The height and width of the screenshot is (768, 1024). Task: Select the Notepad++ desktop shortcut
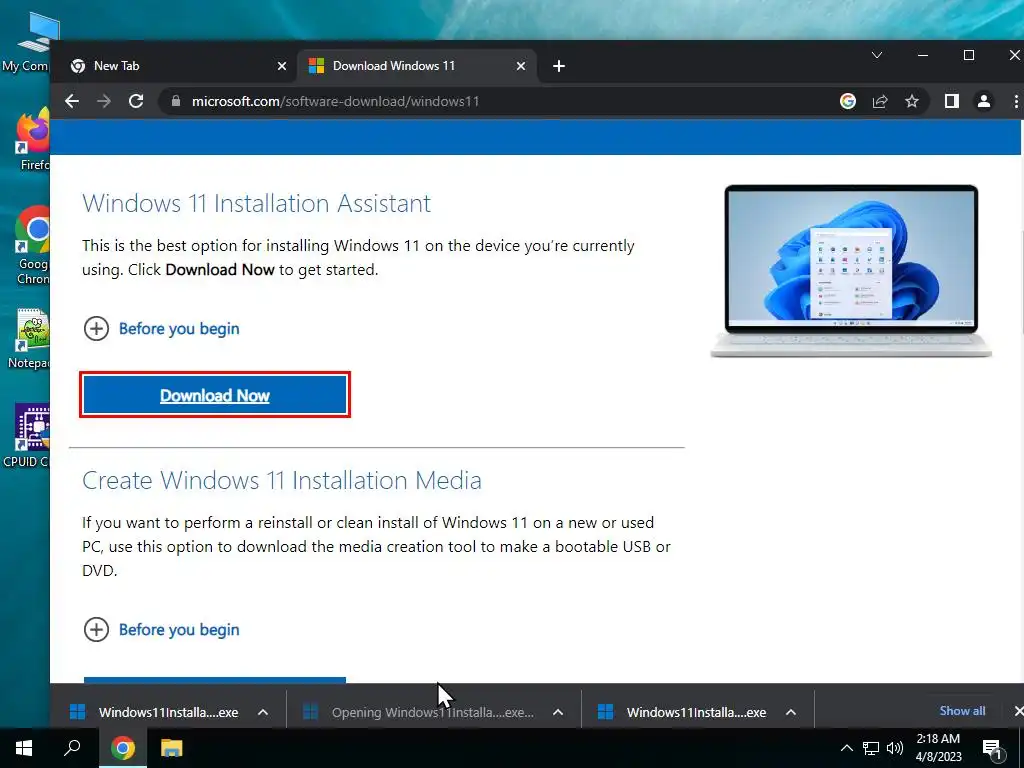pyautogui.click(x=29, y=338)
